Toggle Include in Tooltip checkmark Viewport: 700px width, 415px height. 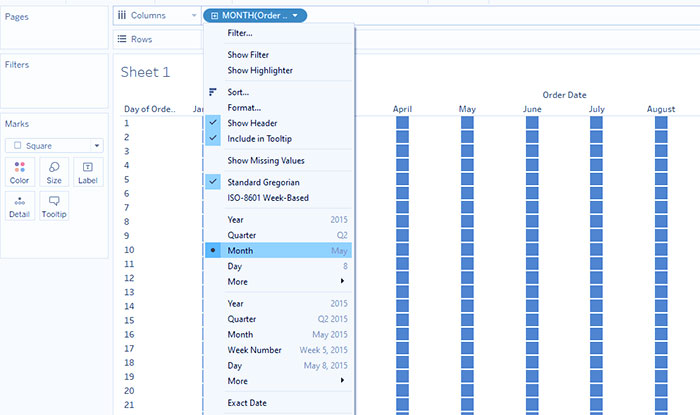click(x=213, y=138)
